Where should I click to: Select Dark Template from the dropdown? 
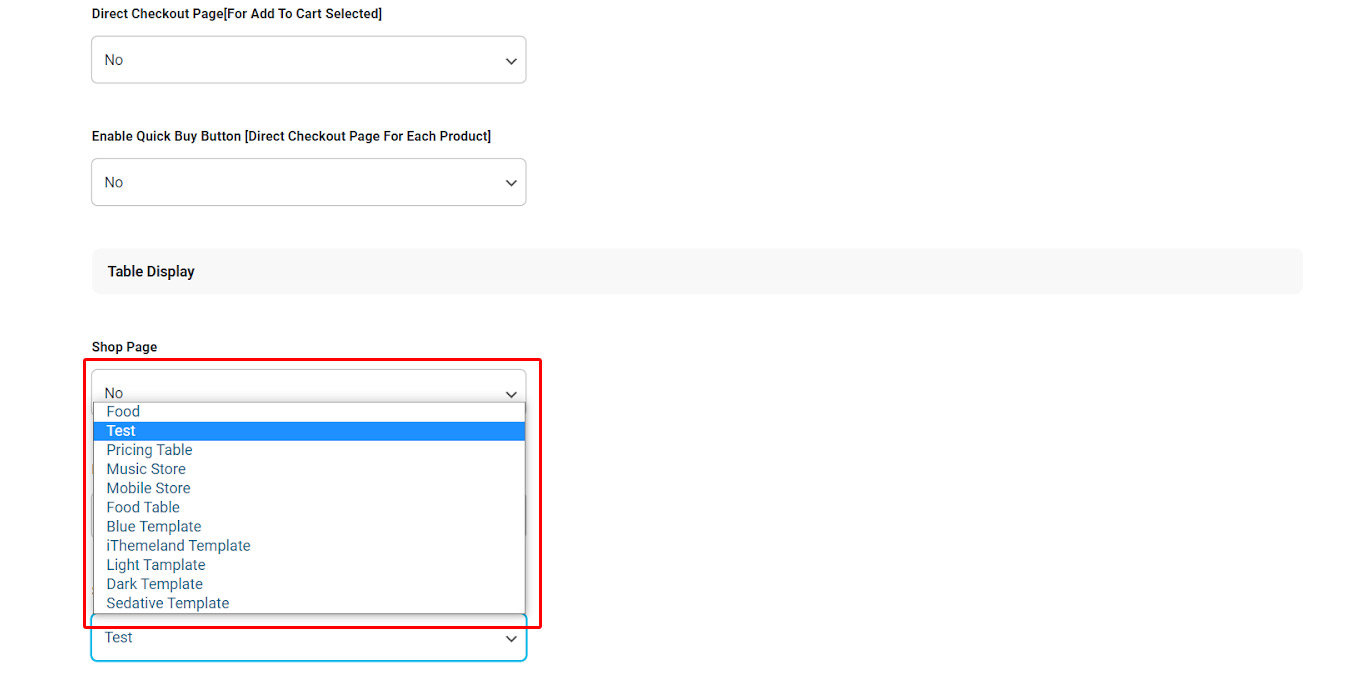[155, 584]
